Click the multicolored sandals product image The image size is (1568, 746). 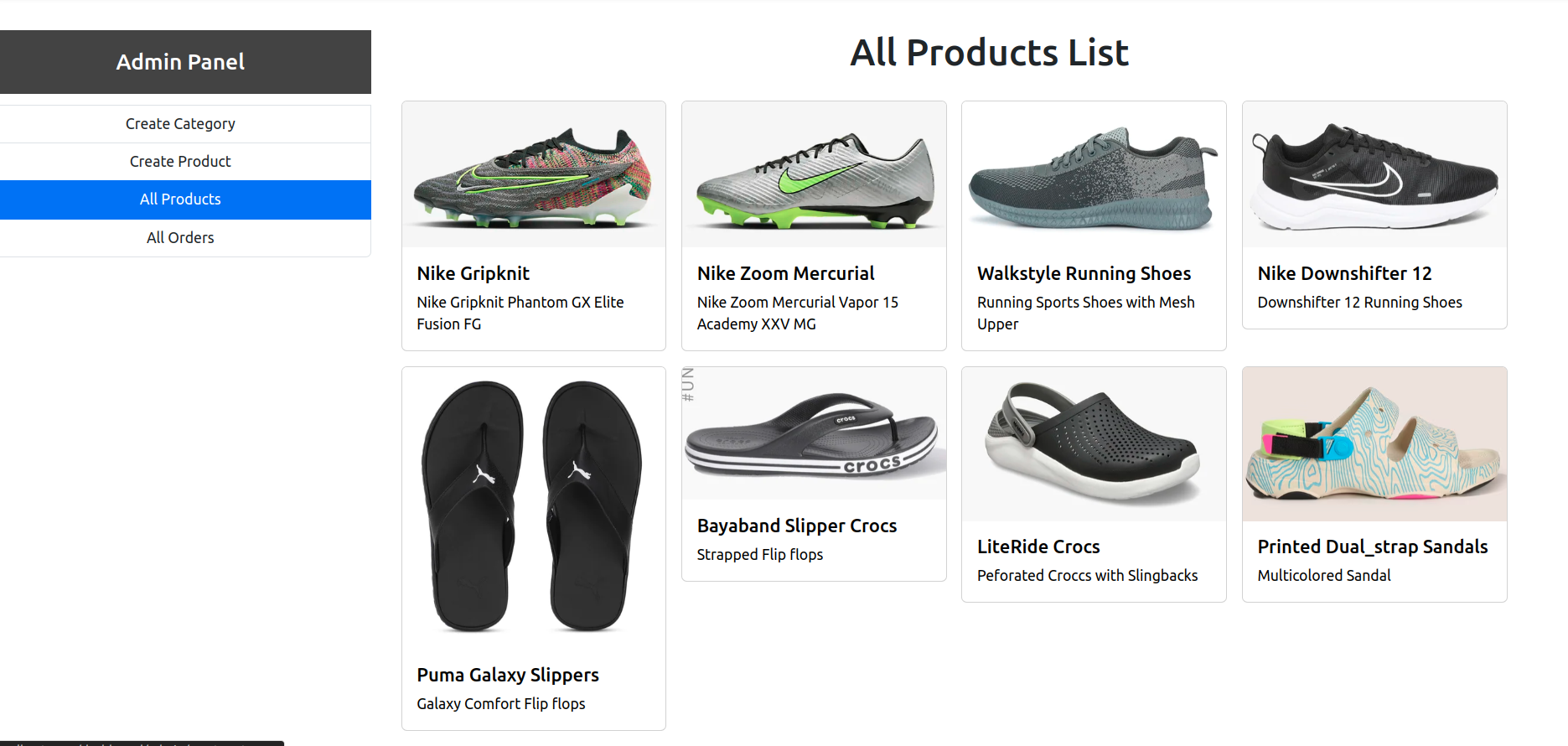(1374, 443)
